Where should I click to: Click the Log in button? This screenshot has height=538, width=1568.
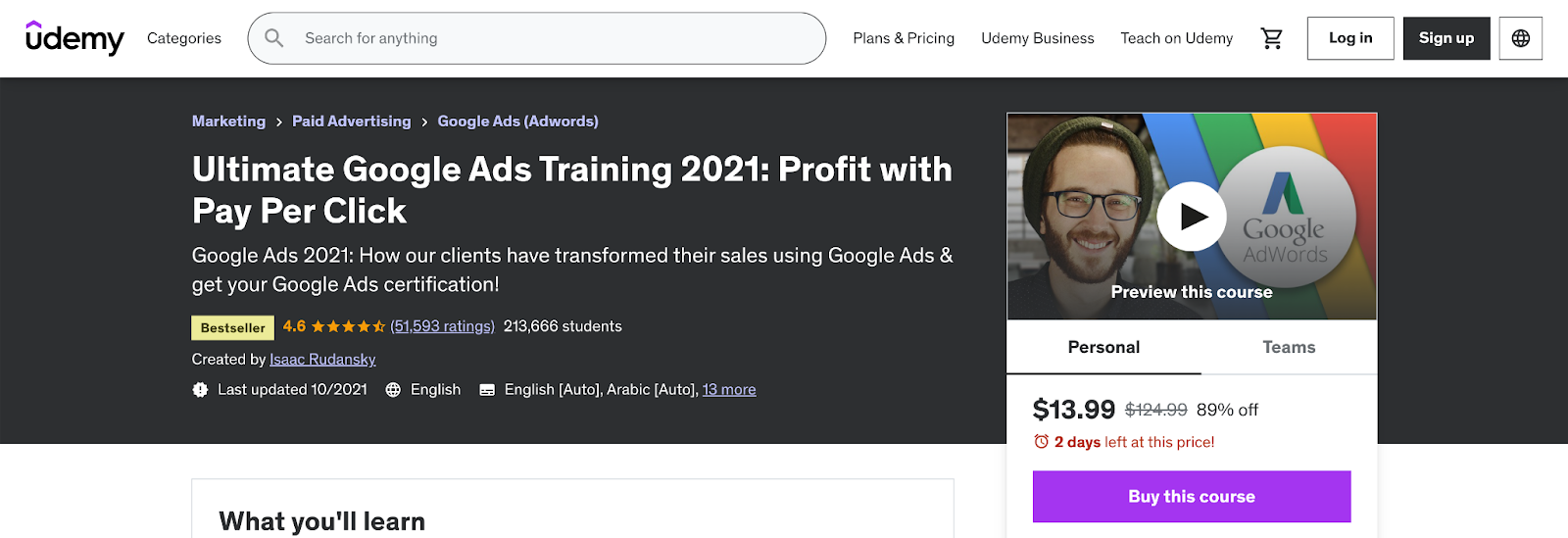(1350, 38)
